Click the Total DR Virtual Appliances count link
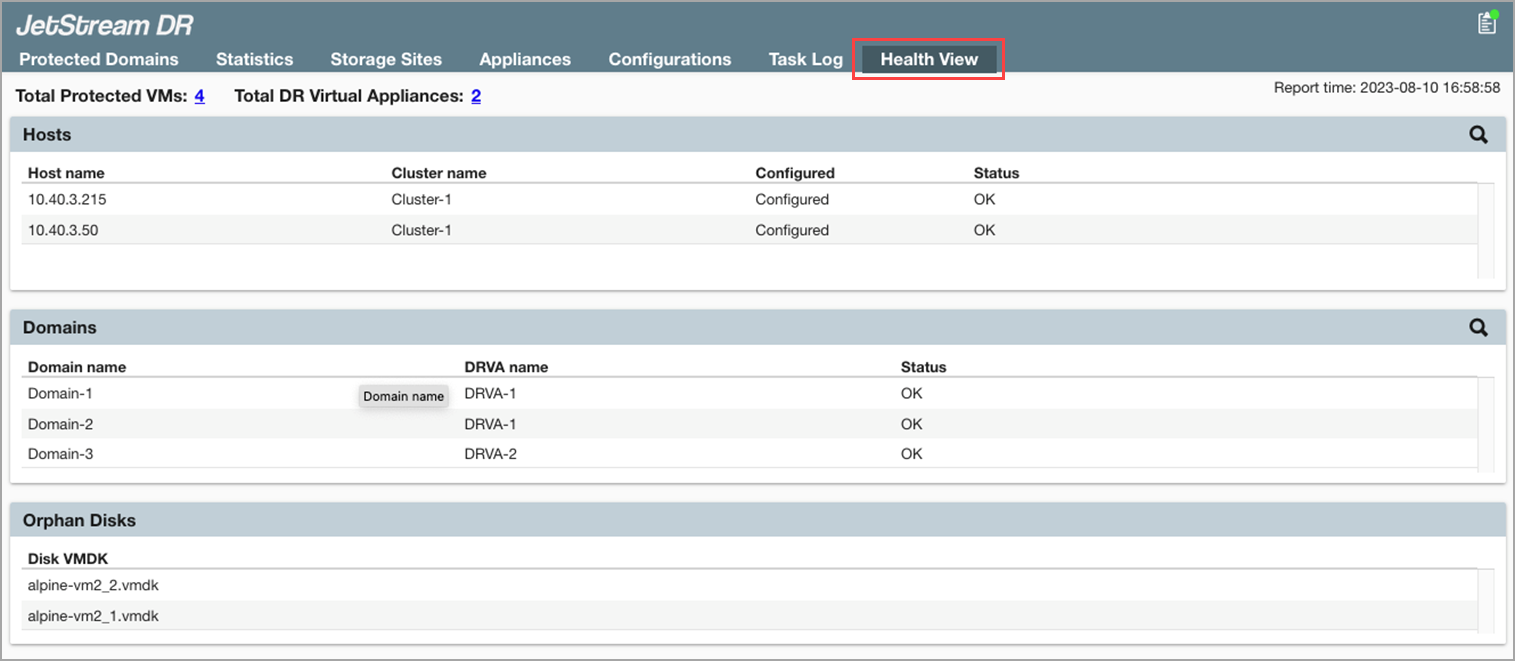 [x=476, y=96]
